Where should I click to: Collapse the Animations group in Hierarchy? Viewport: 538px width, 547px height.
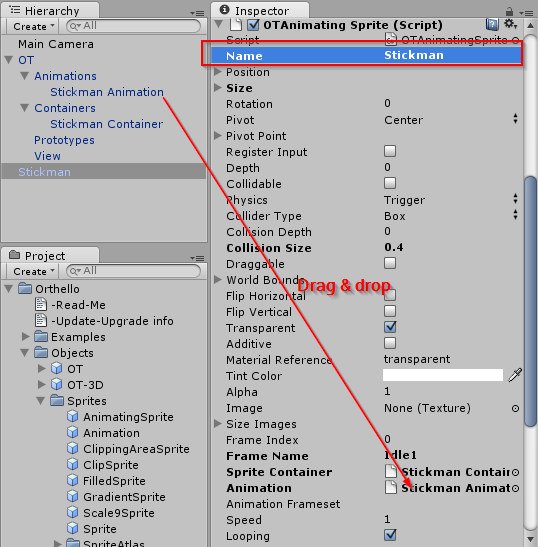click(x=24, y=76)
